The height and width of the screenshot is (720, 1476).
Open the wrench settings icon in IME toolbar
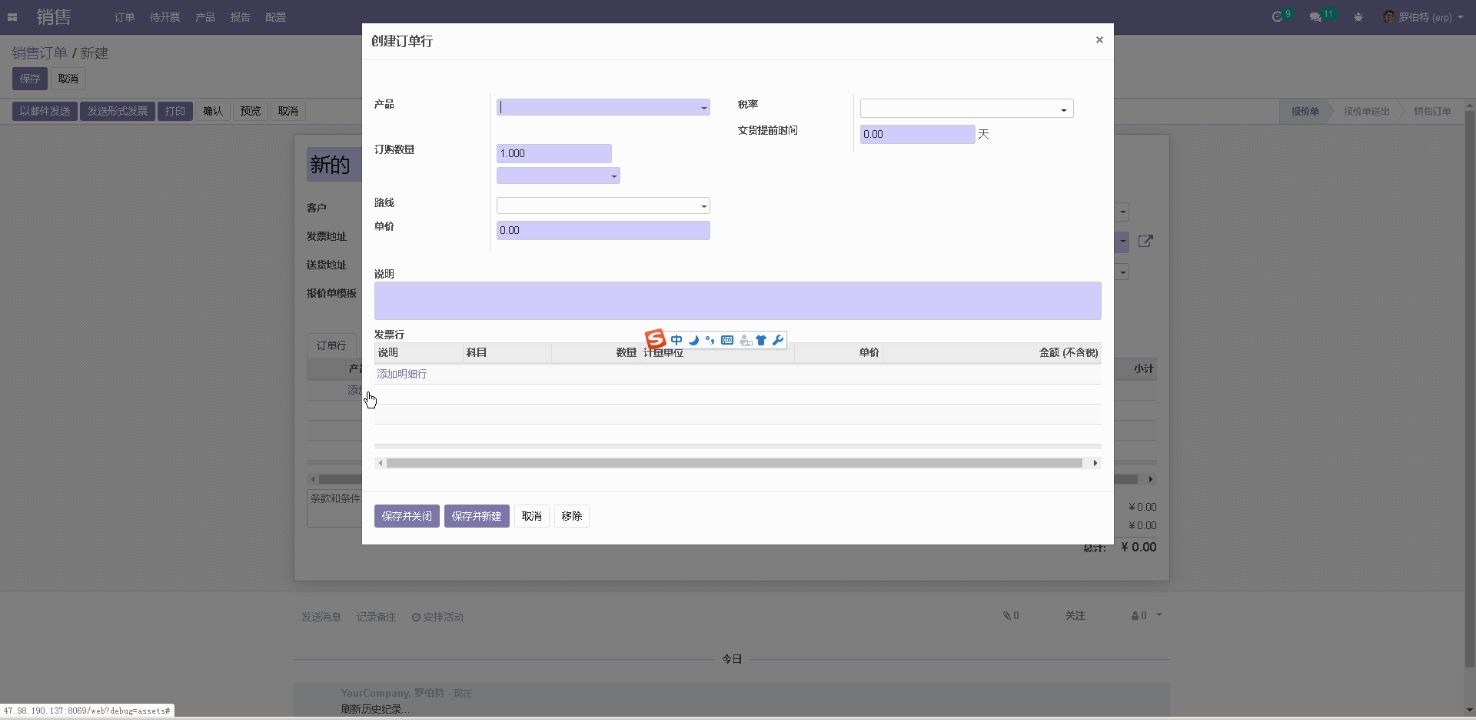click(778, 340)
